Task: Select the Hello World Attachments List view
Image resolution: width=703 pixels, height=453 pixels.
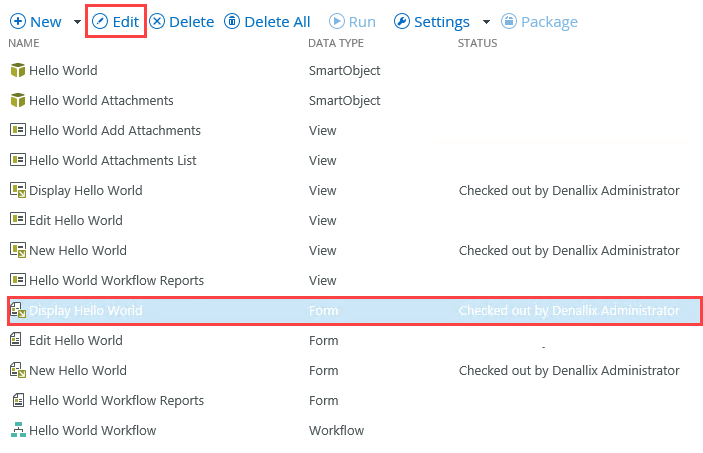Action: click(x=112, y=161)
